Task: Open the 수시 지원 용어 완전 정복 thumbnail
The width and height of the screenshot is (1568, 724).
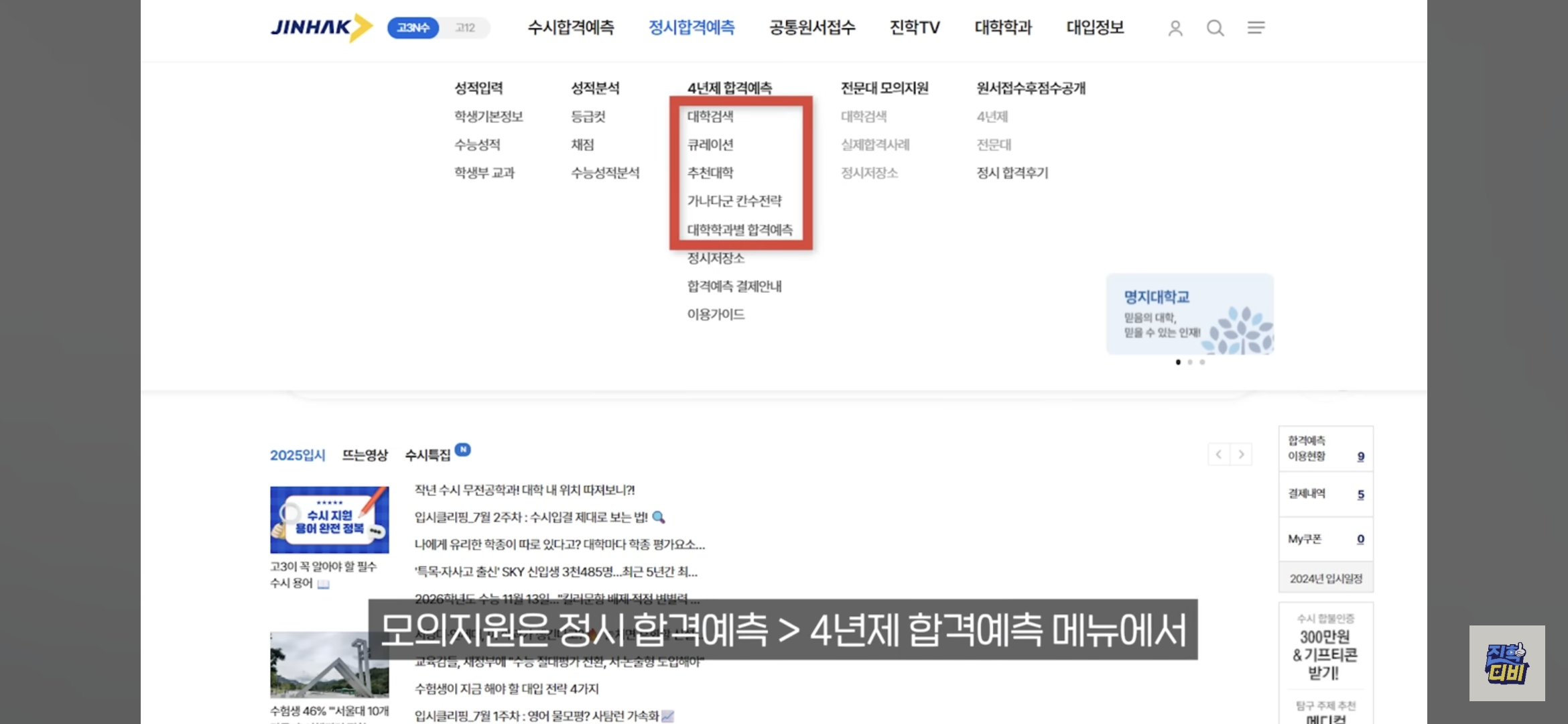Action: (x=329, y=520)
